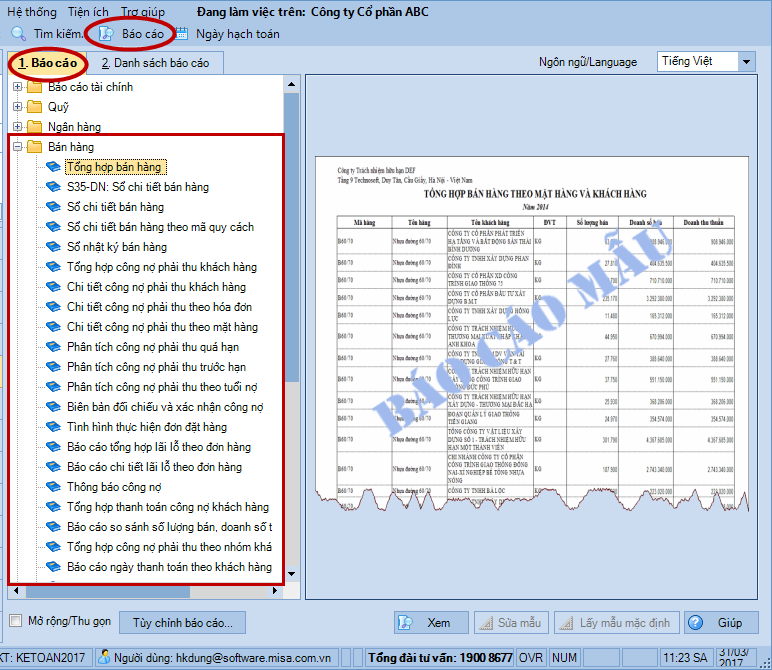Click the Báo cáo tài chính folder icon
Image resolution: width=772 pixels, height=670 pixels.
coord(34,87)
